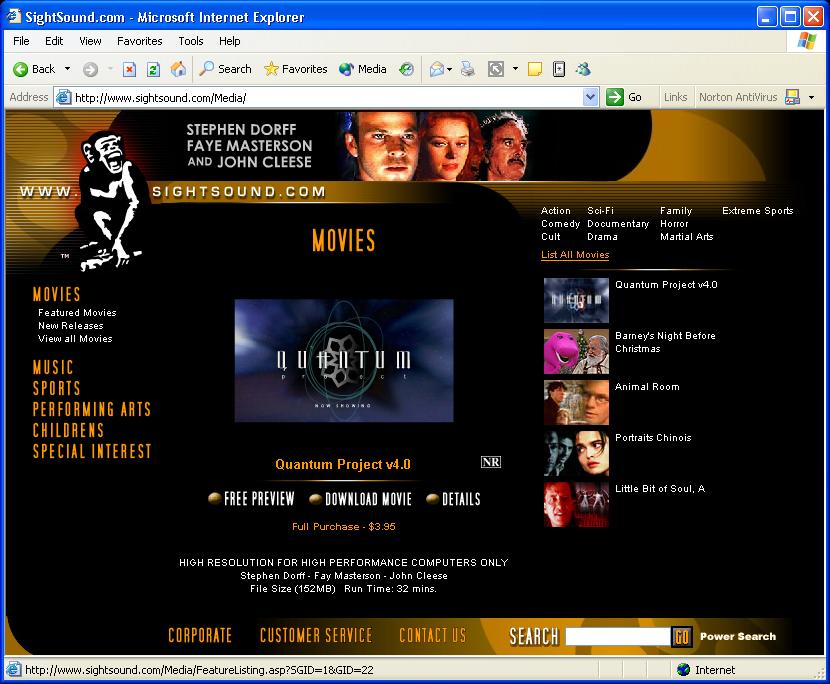This screenshot has height=684, width=830.
Task: Open the address bar URL dropdown
Action: click(590, 97)
